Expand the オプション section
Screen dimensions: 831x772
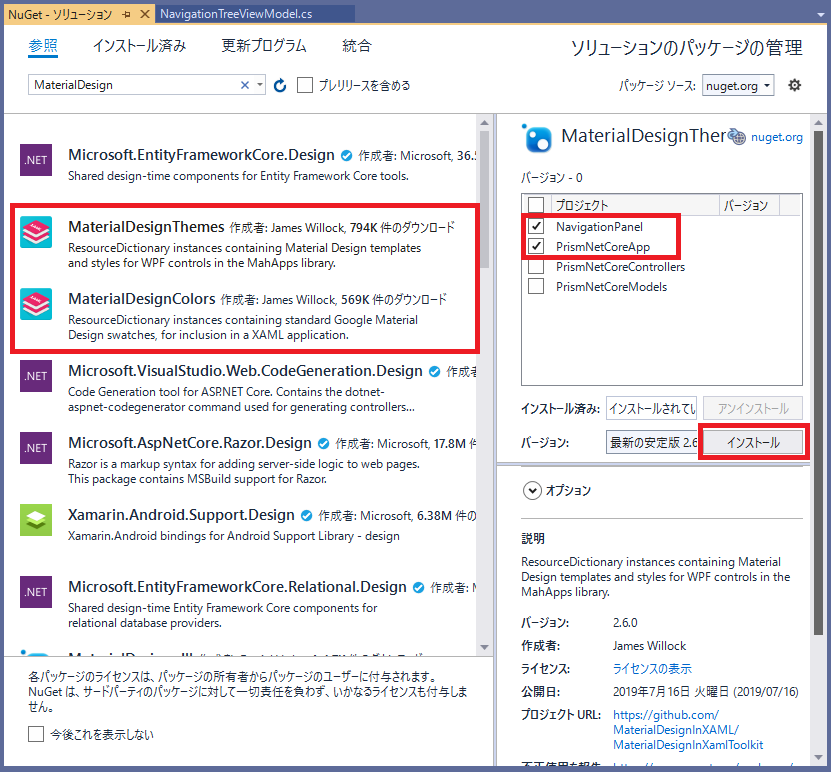coord(532,491)
